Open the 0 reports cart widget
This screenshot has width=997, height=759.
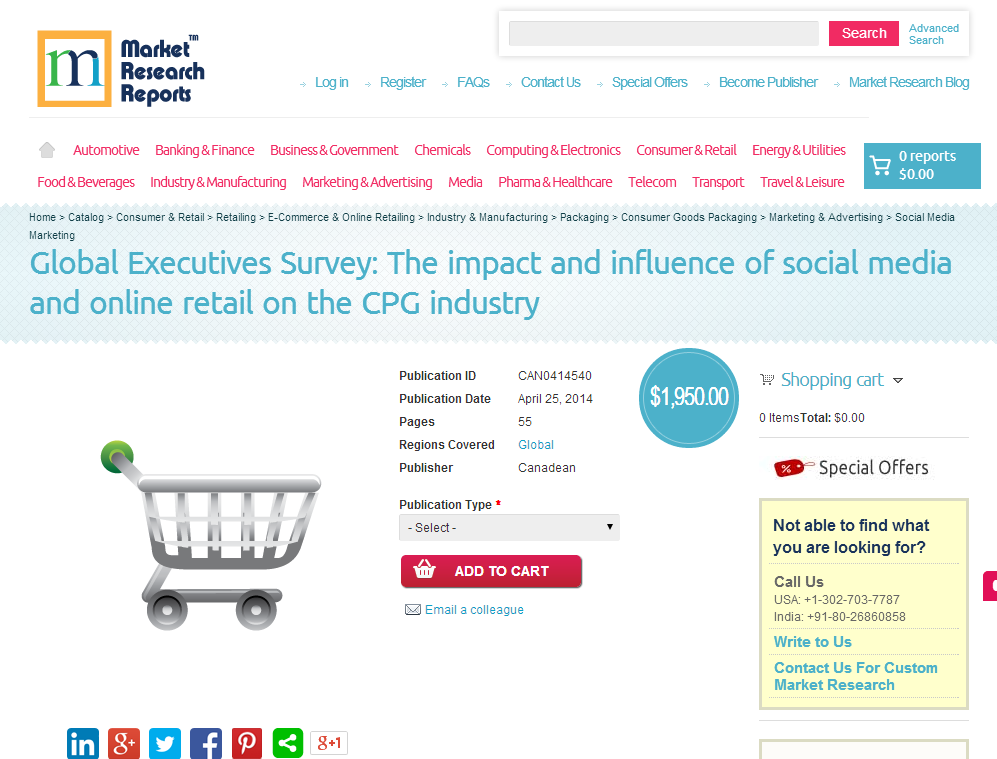922,165
